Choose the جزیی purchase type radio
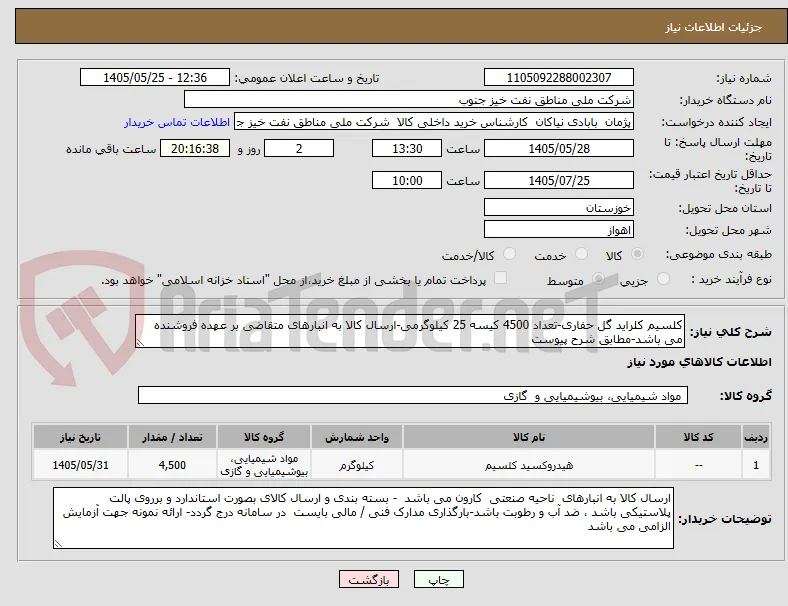 click(663, 279)
